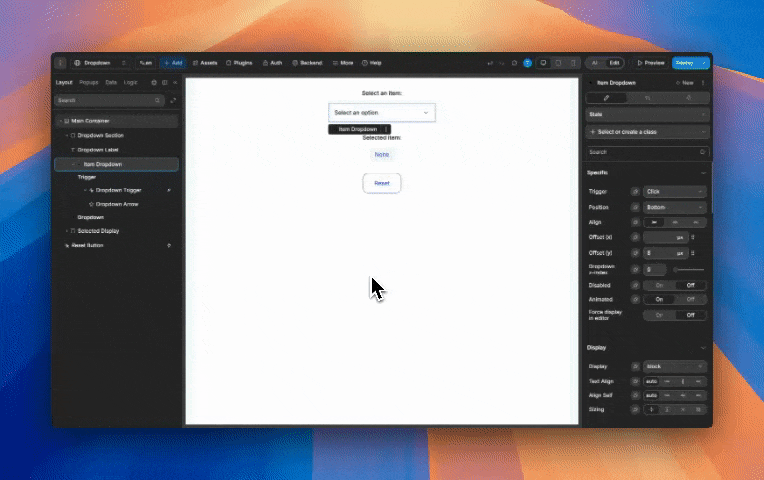The height and width of the screenshot is (480, 764).
Task: Open the page selector named Dropdown
Action: click(100, 63)
